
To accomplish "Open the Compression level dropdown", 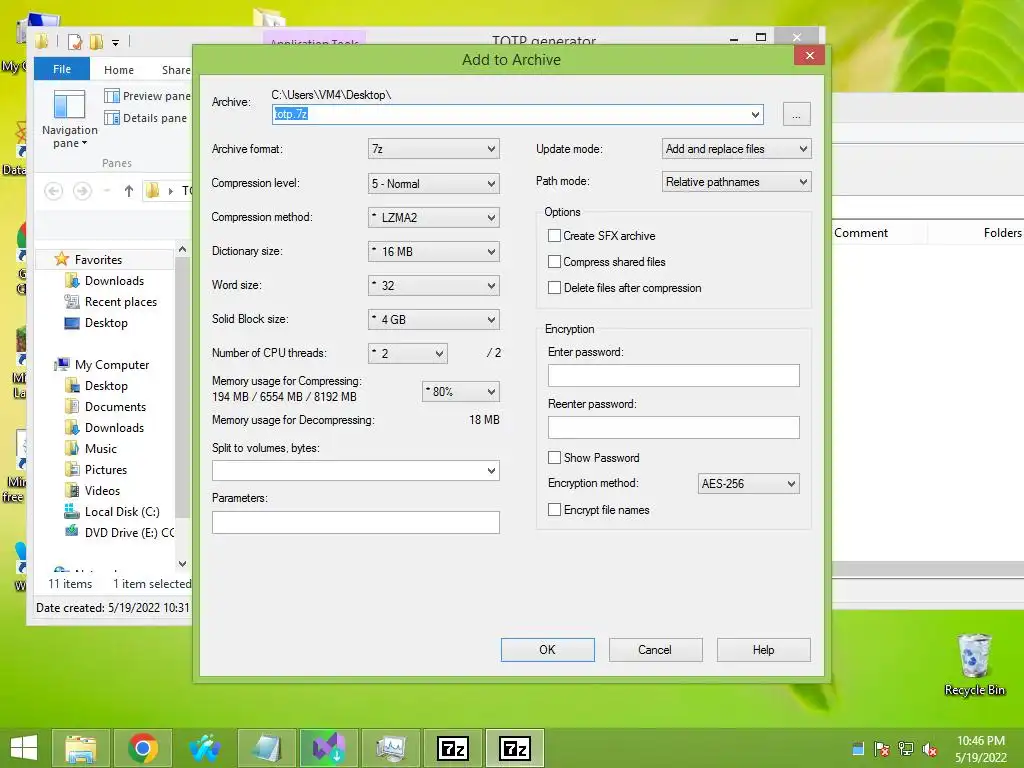I will 434,184.
